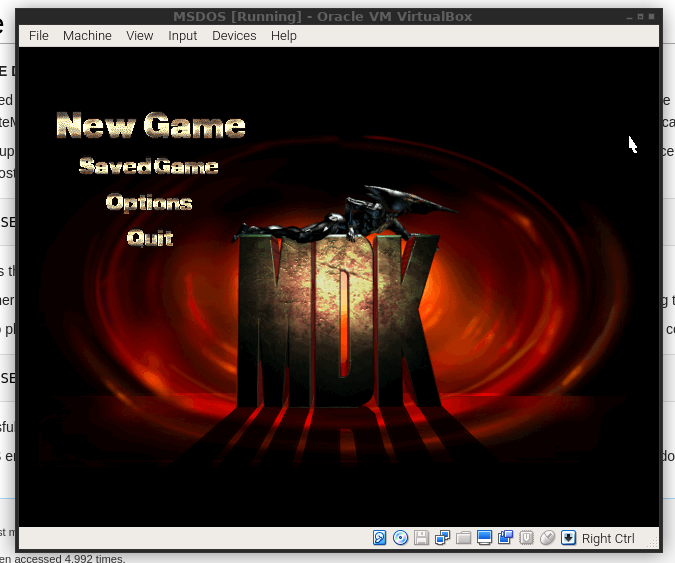The height and width of the screenshot is (563, 675).
Task: Click the hard disk activity icon
Action: pos(379,538)
